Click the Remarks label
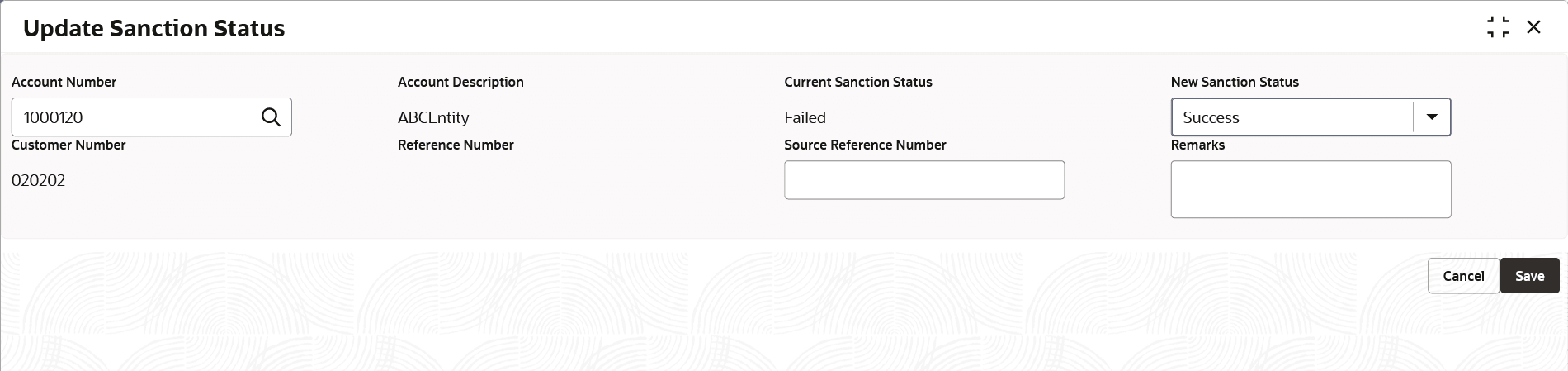1568x371 pixels. tap(1197, 145)
